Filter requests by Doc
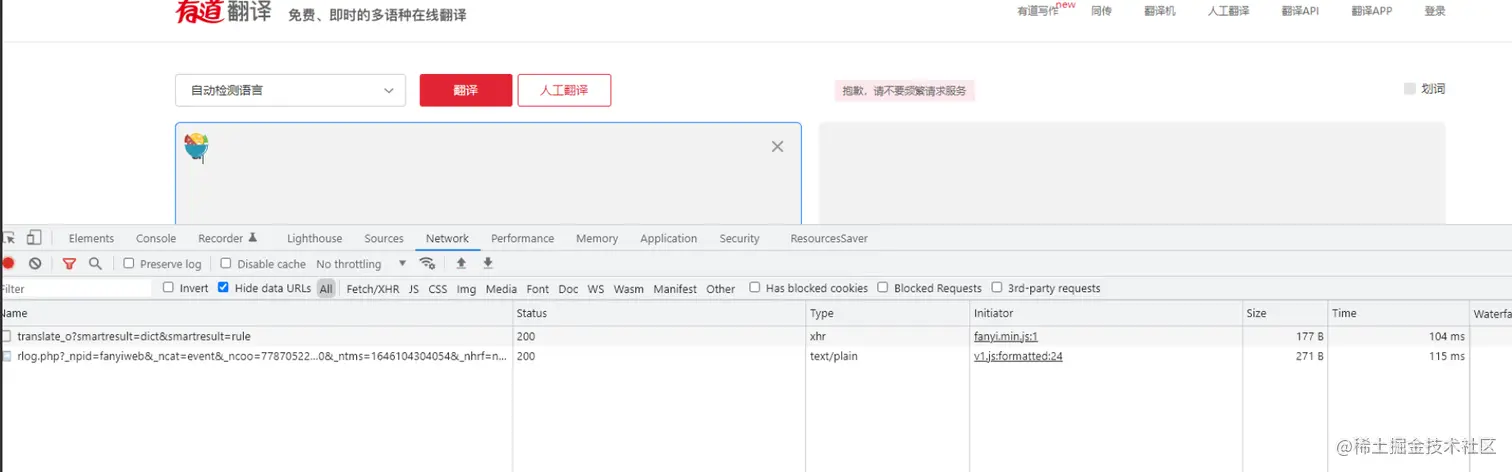Viewport: 1512px width, 472px height. point(568,289)
